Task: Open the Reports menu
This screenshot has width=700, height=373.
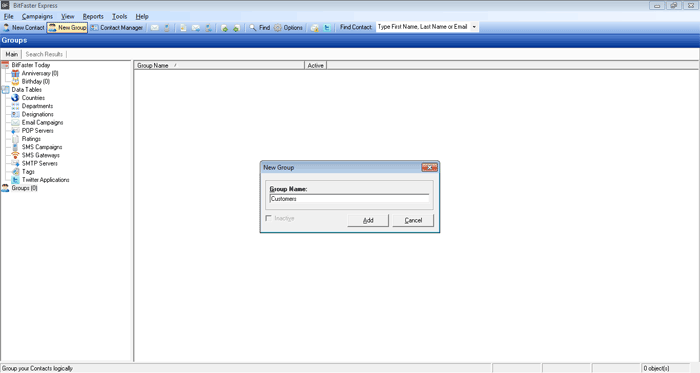Action: pos(93,17)
